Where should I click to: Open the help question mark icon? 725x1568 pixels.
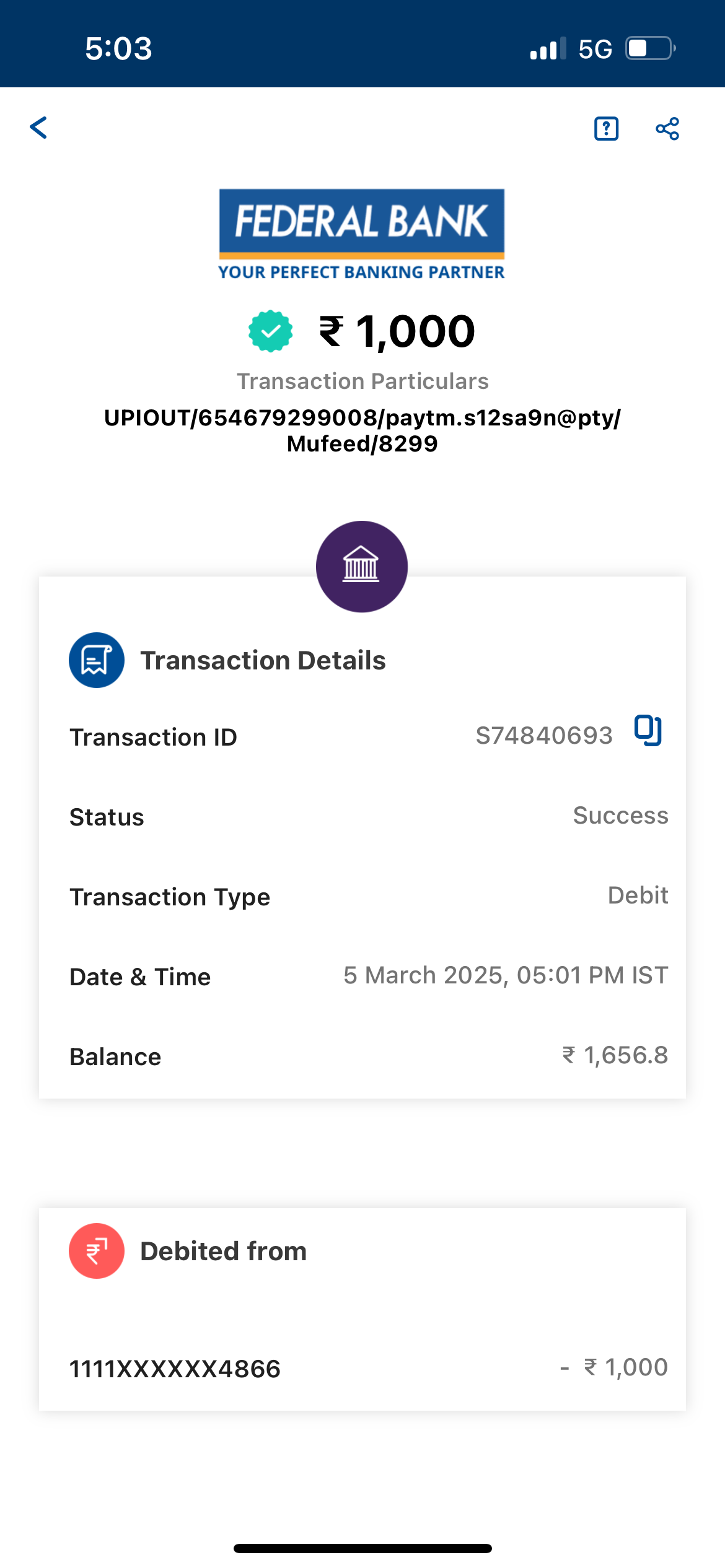[x=606, y=129]
